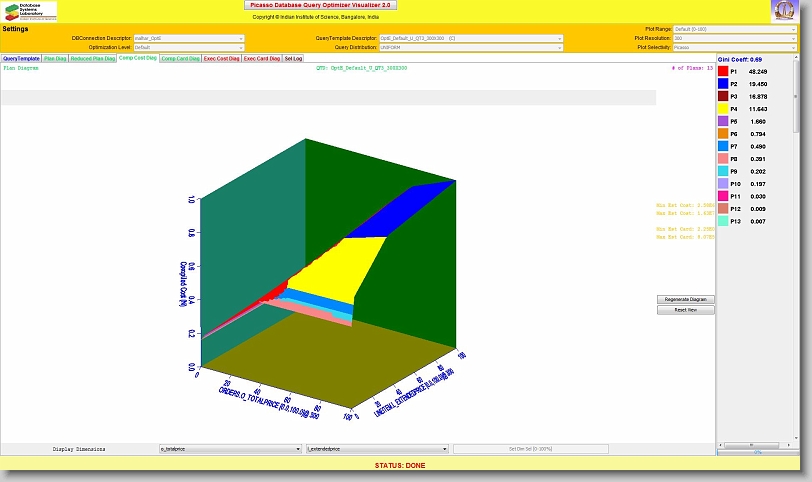The height and width of the screenshot is (482, 812).
Task: Open the Plot Resolution dropdown
Action: click(735, 38)
